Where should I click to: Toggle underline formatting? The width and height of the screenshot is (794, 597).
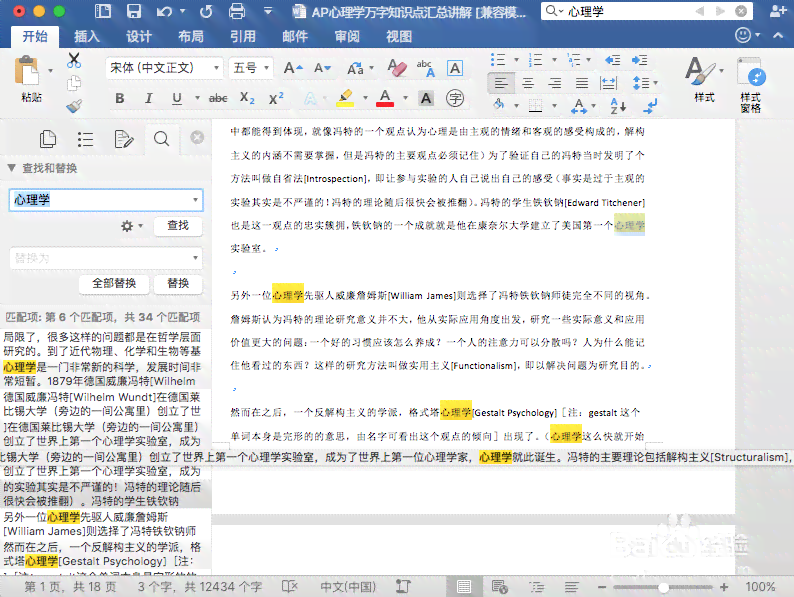pos(177,98)
